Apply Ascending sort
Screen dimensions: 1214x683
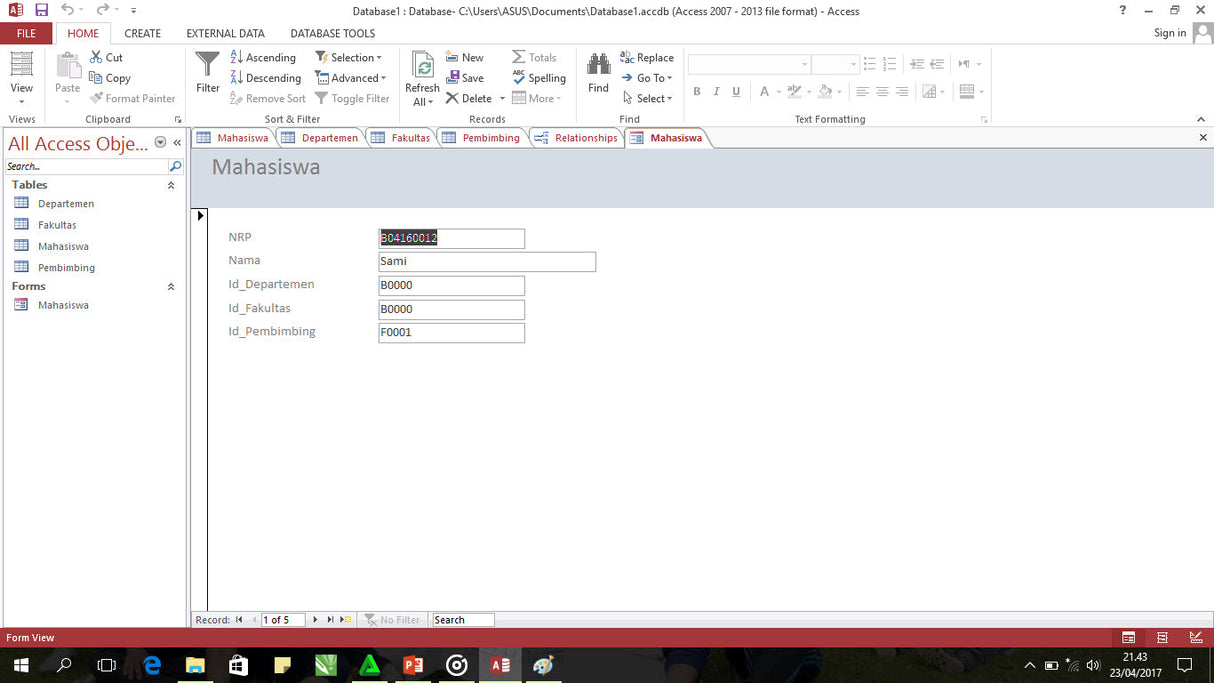263,57
